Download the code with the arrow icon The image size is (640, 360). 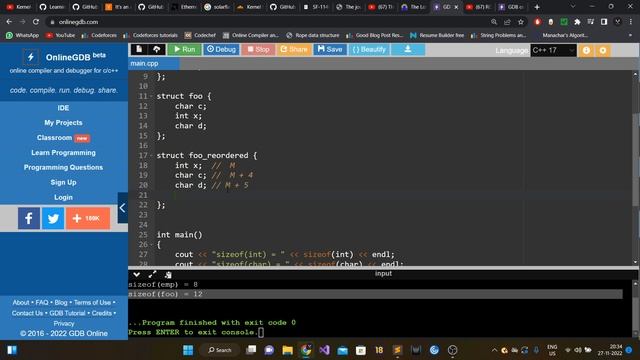tap(408, 49)
